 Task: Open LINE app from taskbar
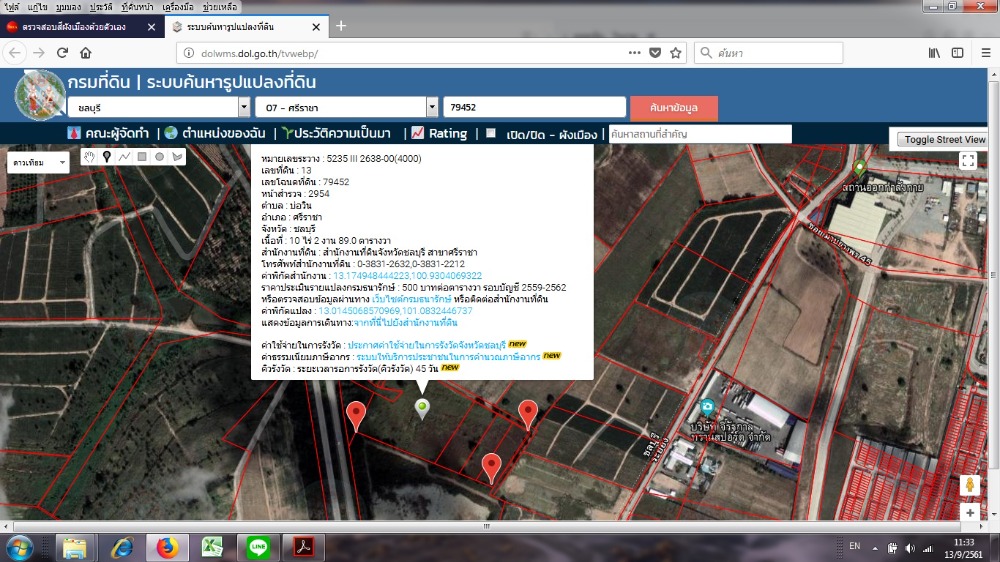258,547
